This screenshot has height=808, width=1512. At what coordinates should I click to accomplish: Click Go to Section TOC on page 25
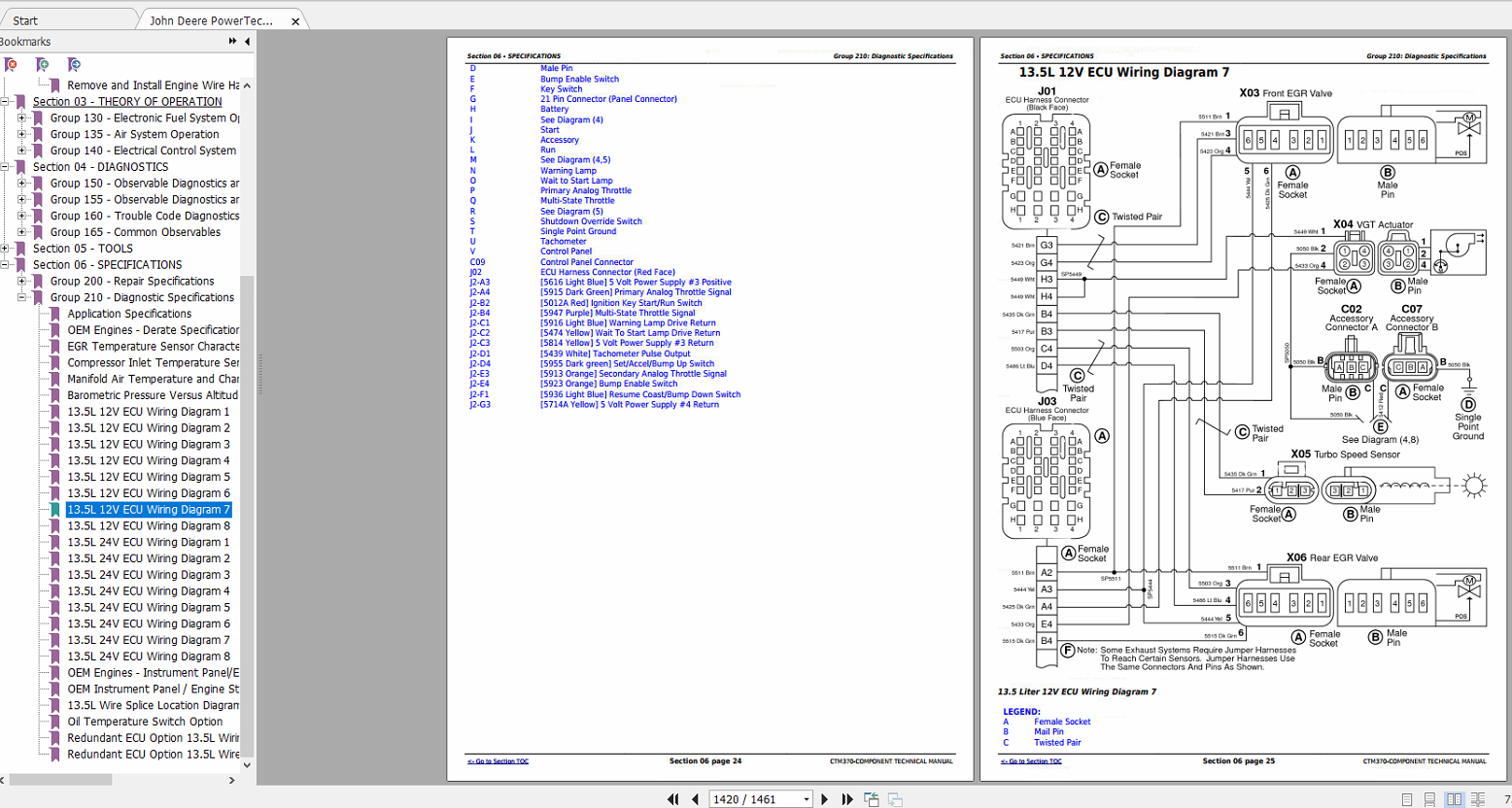pyautogui.click(x=1031, y=761)
